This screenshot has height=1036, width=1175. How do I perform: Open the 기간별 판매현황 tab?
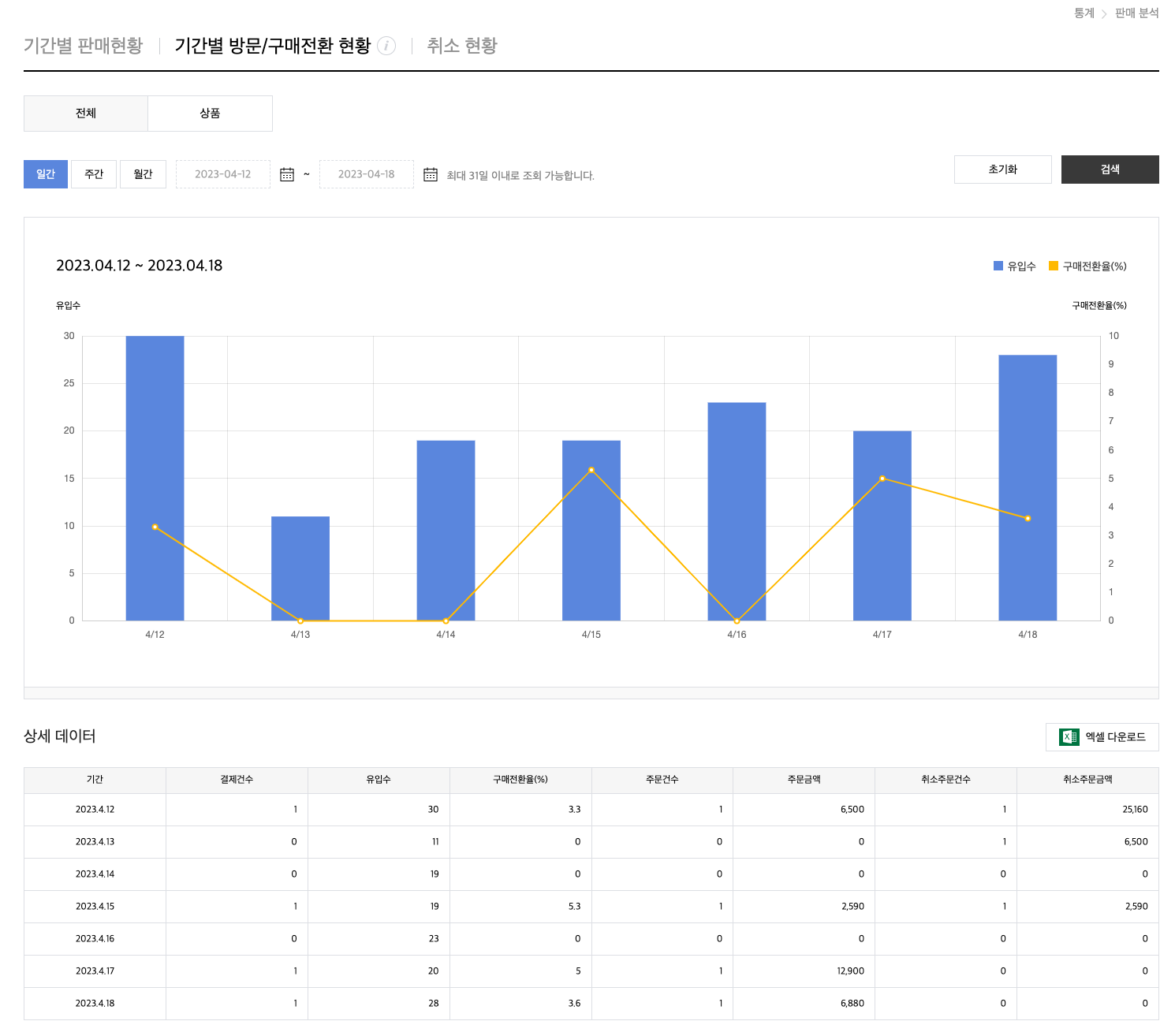point(84,46)
